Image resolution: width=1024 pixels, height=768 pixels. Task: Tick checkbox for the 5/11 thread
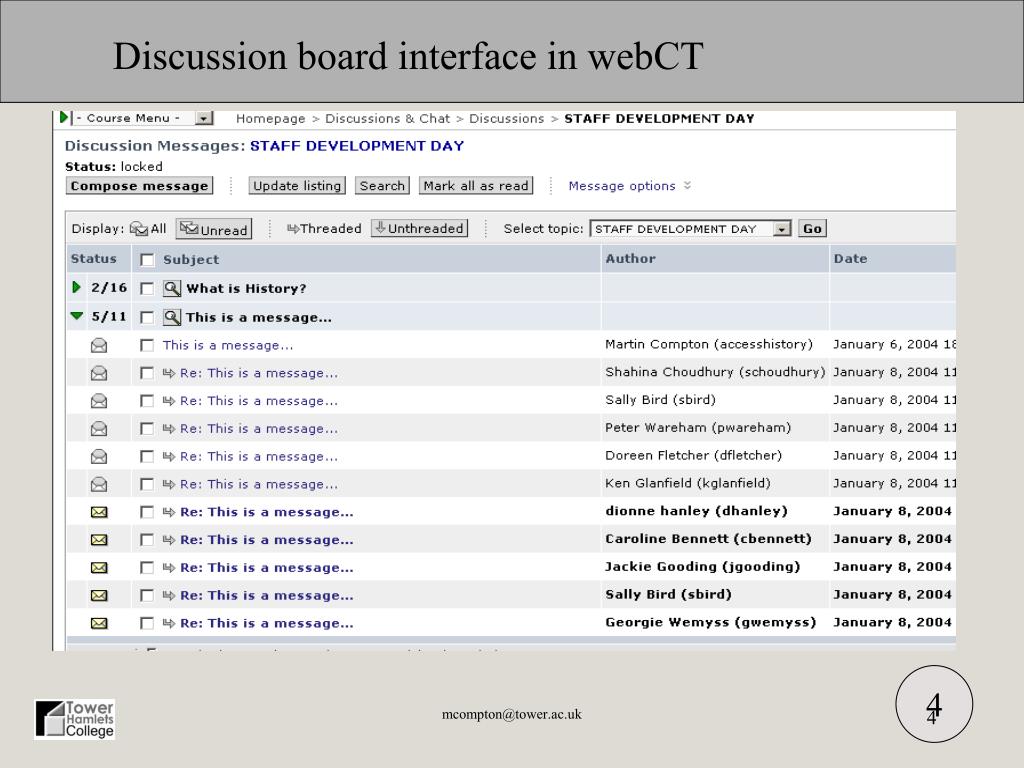click(x=148, y=317)
